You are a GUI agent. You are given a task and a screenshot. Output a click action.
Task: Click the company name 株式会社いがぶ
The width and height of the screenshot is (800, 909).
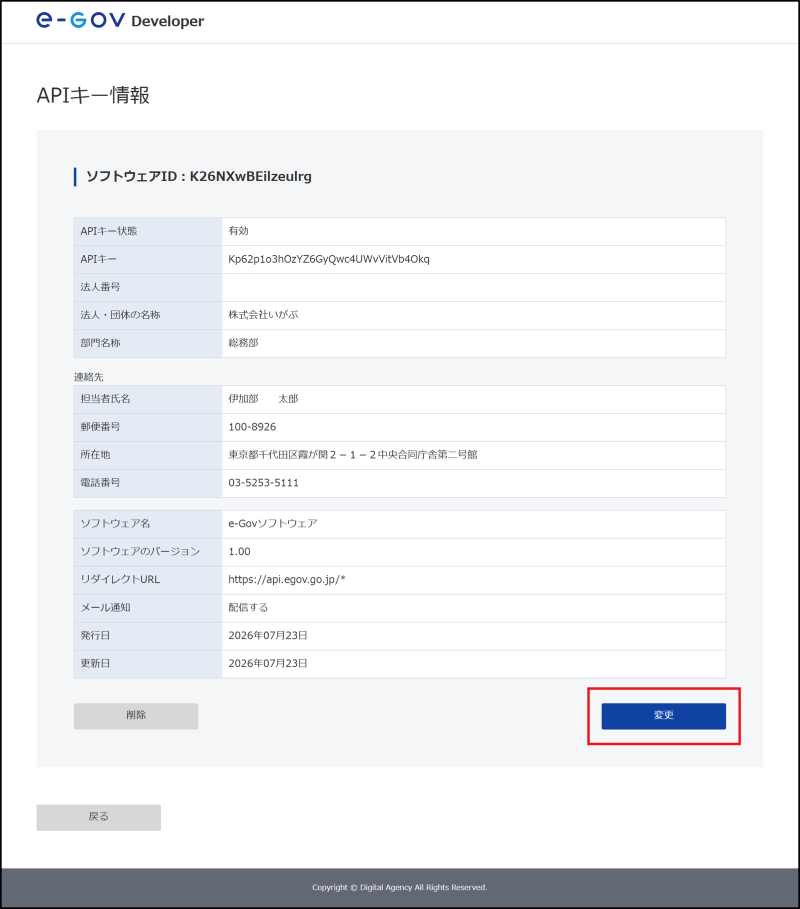(263, 315)
